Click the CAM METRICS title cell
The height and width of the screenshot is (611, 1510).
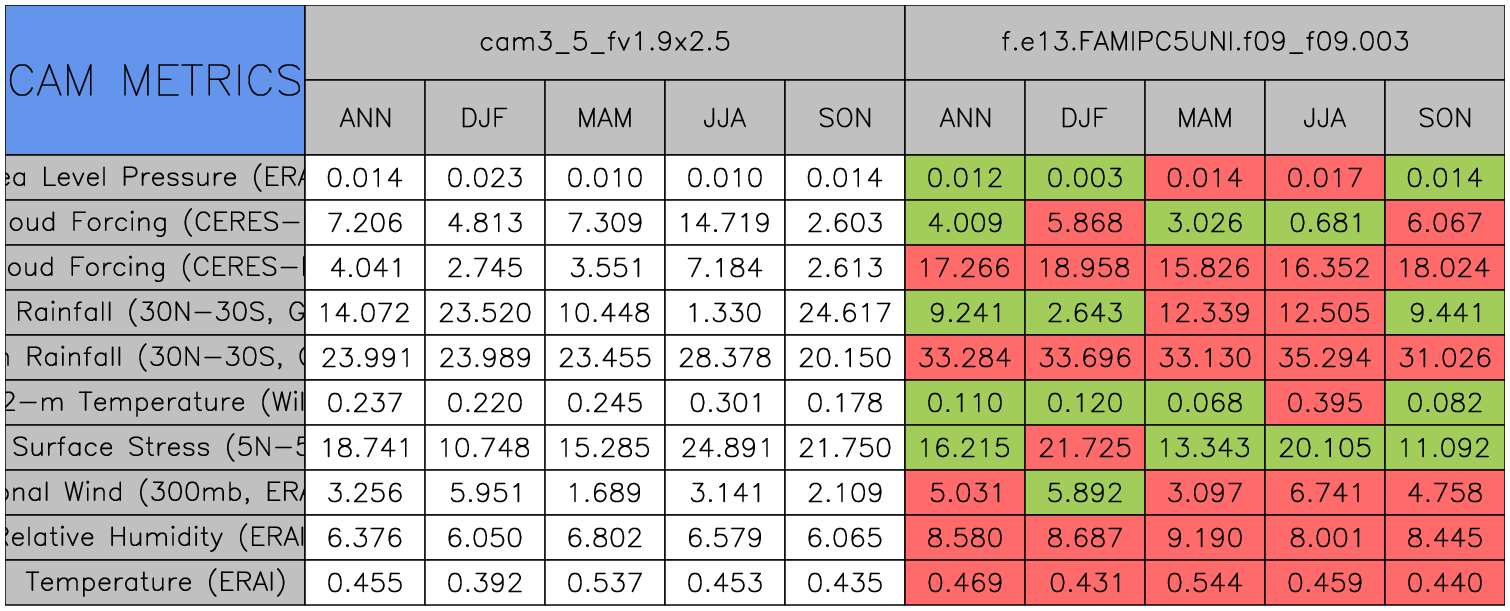pos(154,80)
